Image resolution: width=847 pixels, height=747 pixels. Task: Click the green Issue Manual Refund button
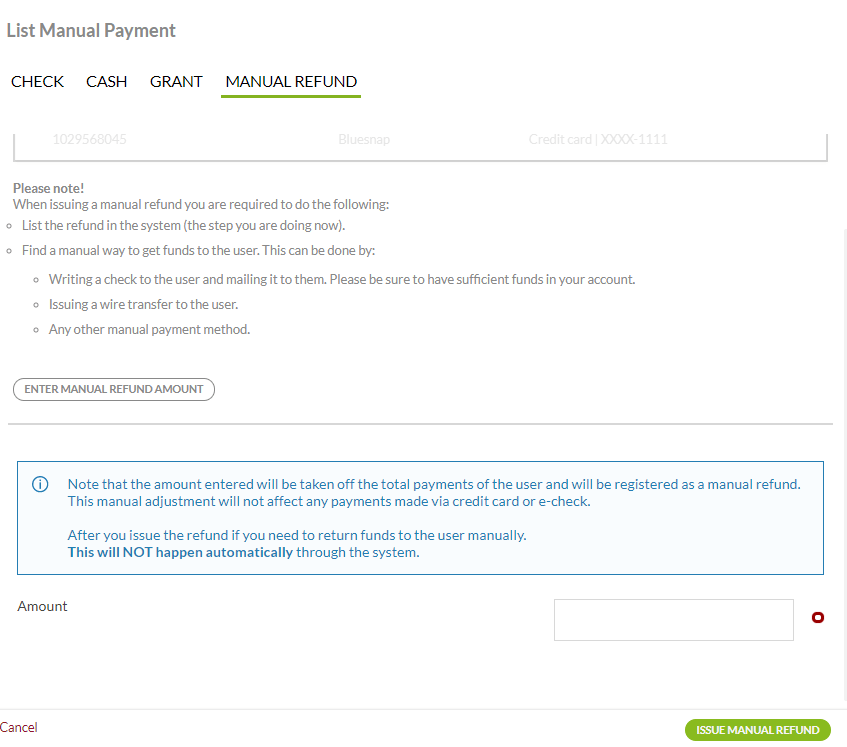click(758, 730)
